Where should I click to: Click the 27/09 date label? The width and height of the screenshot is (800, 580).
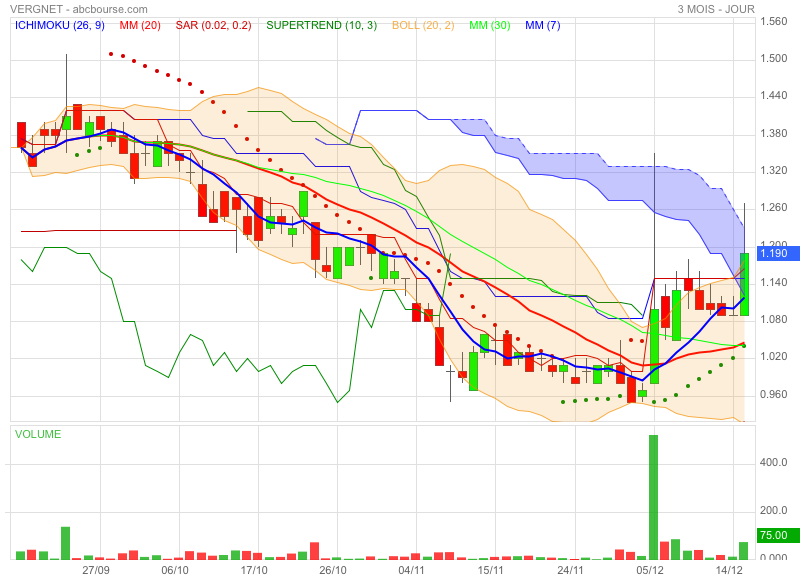tap(96, 570)
